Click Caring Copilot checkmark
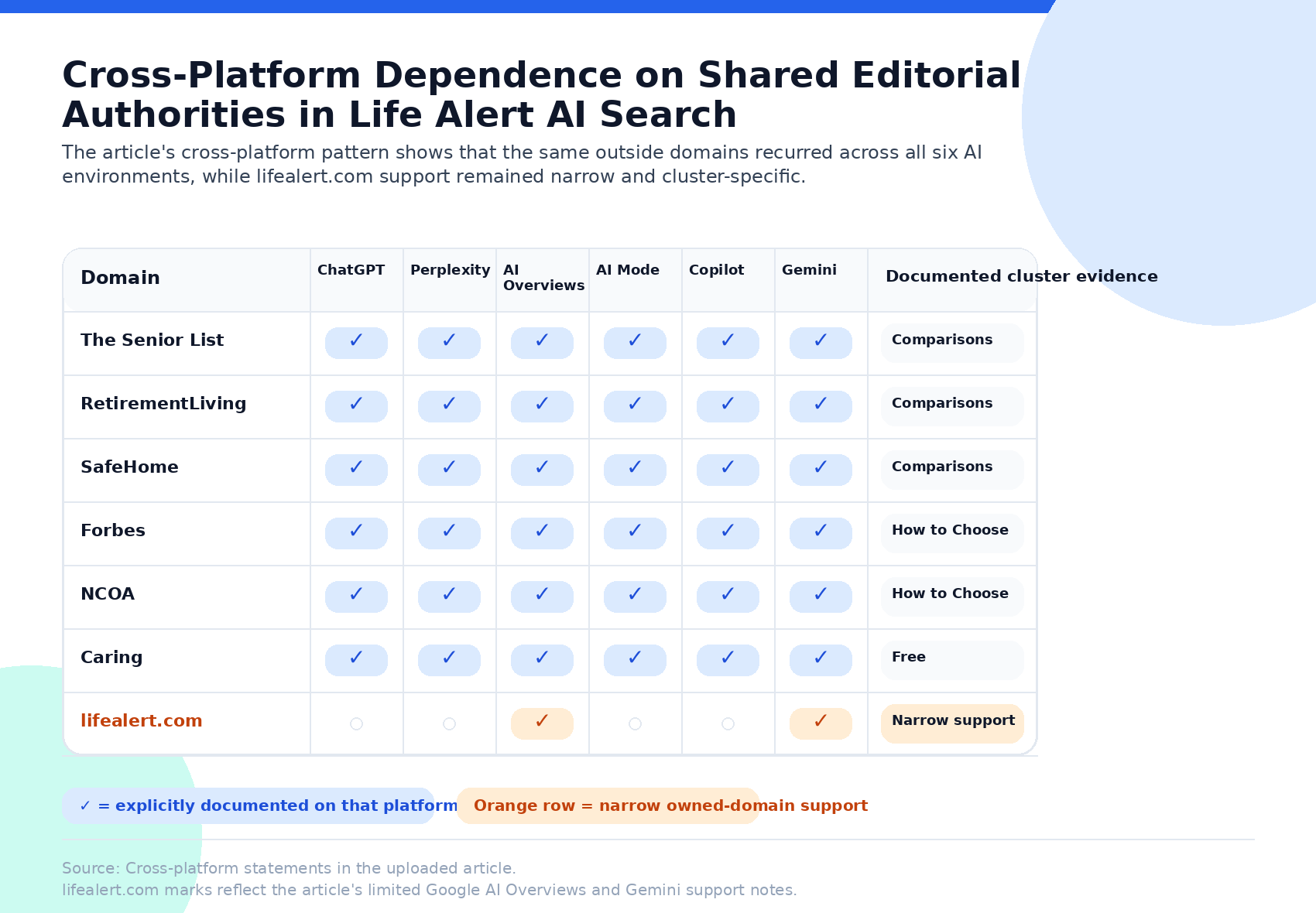1316x913 pixels. pyautogui.click(x=728, y=660)
